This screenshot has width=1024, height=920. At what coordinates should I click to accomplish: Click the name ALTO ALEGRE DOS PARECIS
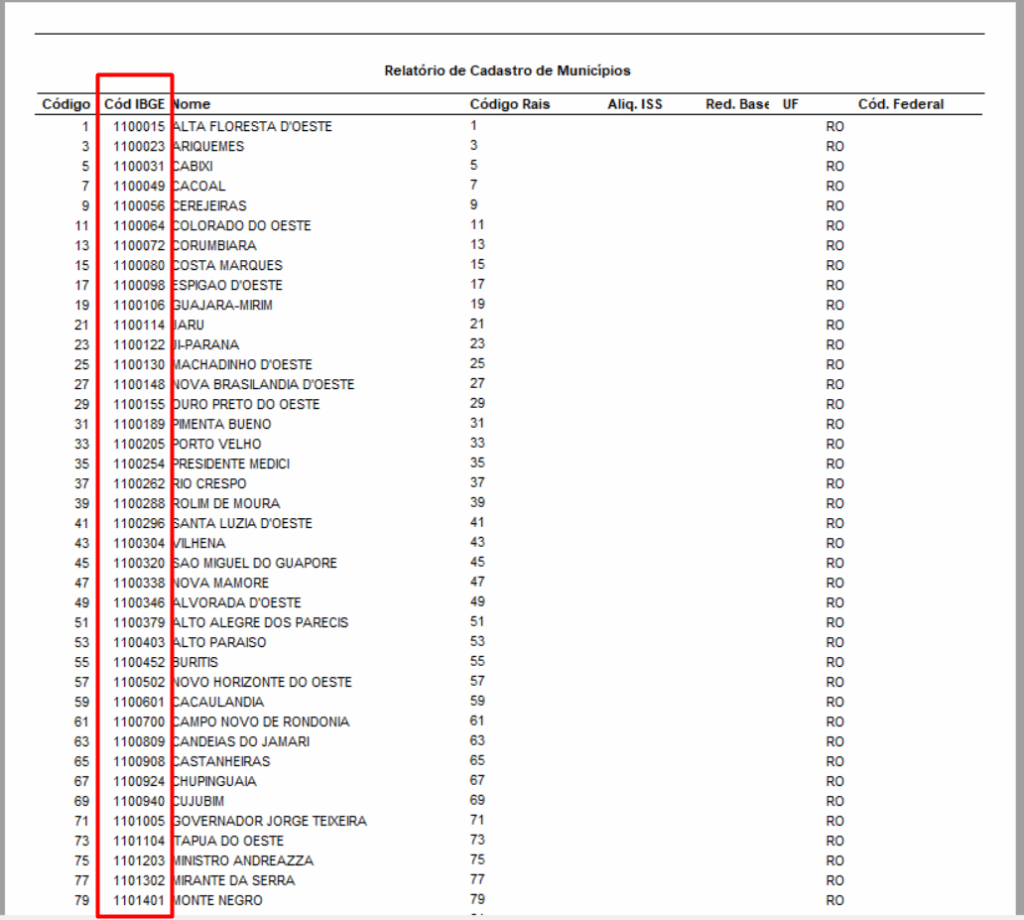tap(260, 623)
